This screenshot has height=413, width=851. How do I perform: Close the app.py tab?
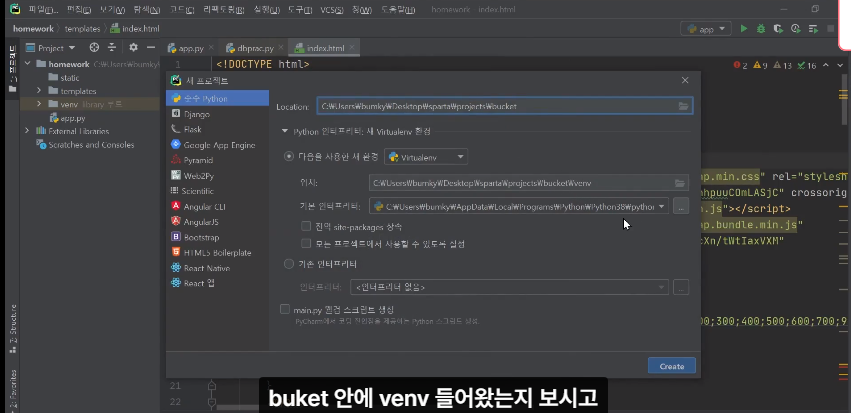pos(211,48)
